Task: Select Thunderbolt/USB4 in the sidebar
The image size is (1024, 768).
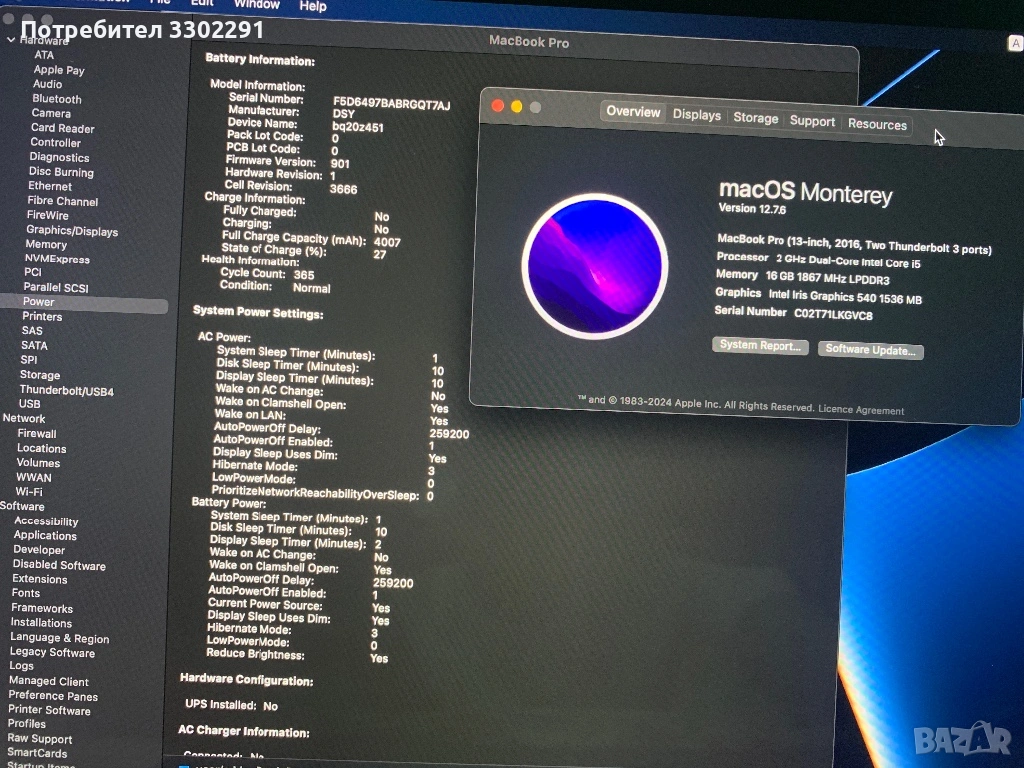Action: [x=67, y=390]
